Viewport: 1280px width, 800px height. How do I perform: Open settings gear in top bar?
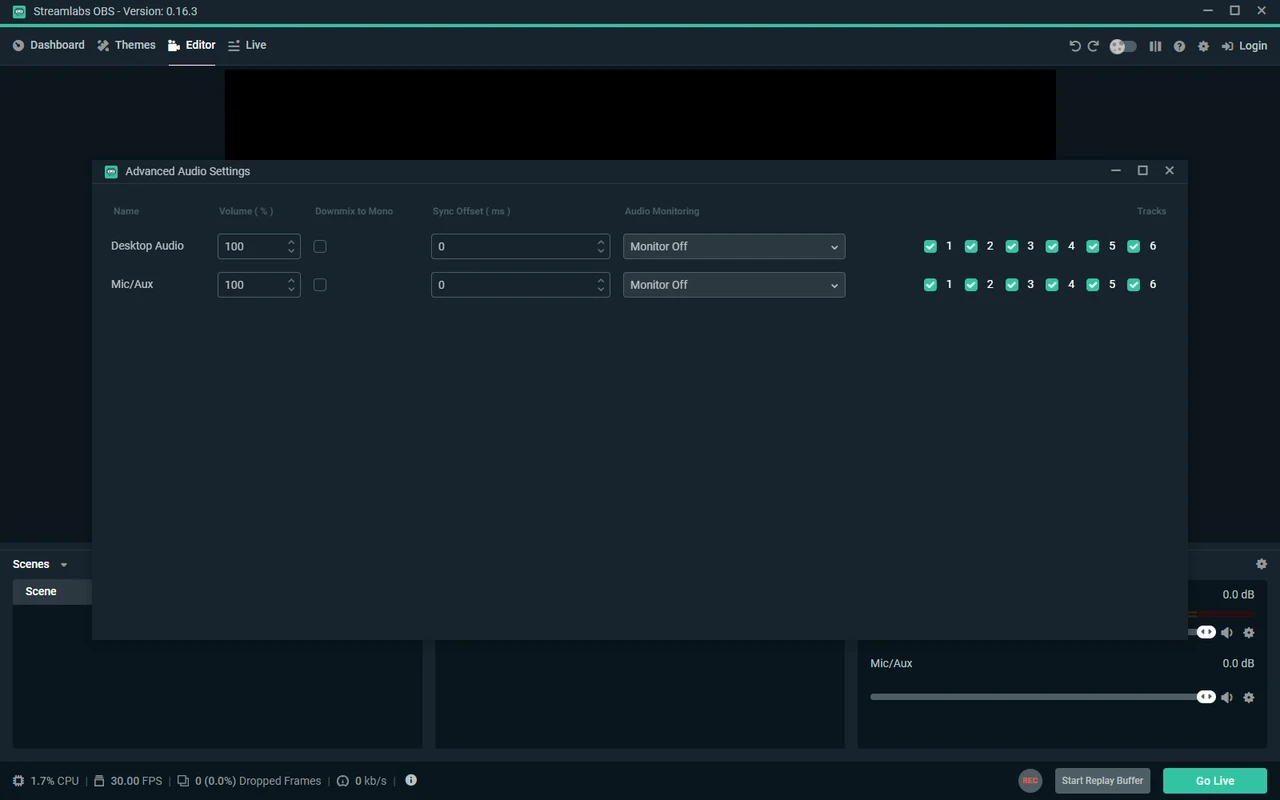(1203, 46)
